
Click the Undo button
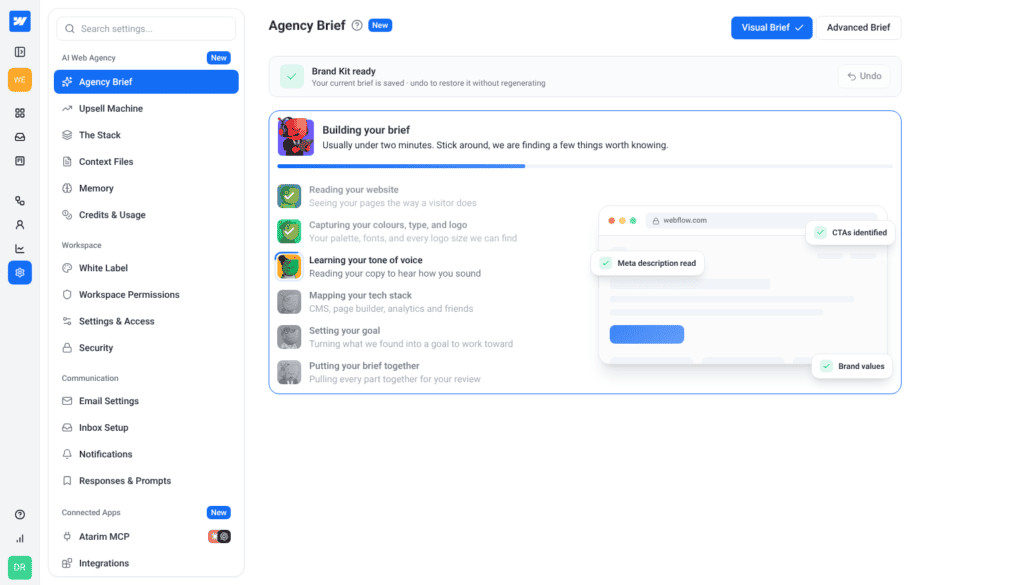point(864,76)
